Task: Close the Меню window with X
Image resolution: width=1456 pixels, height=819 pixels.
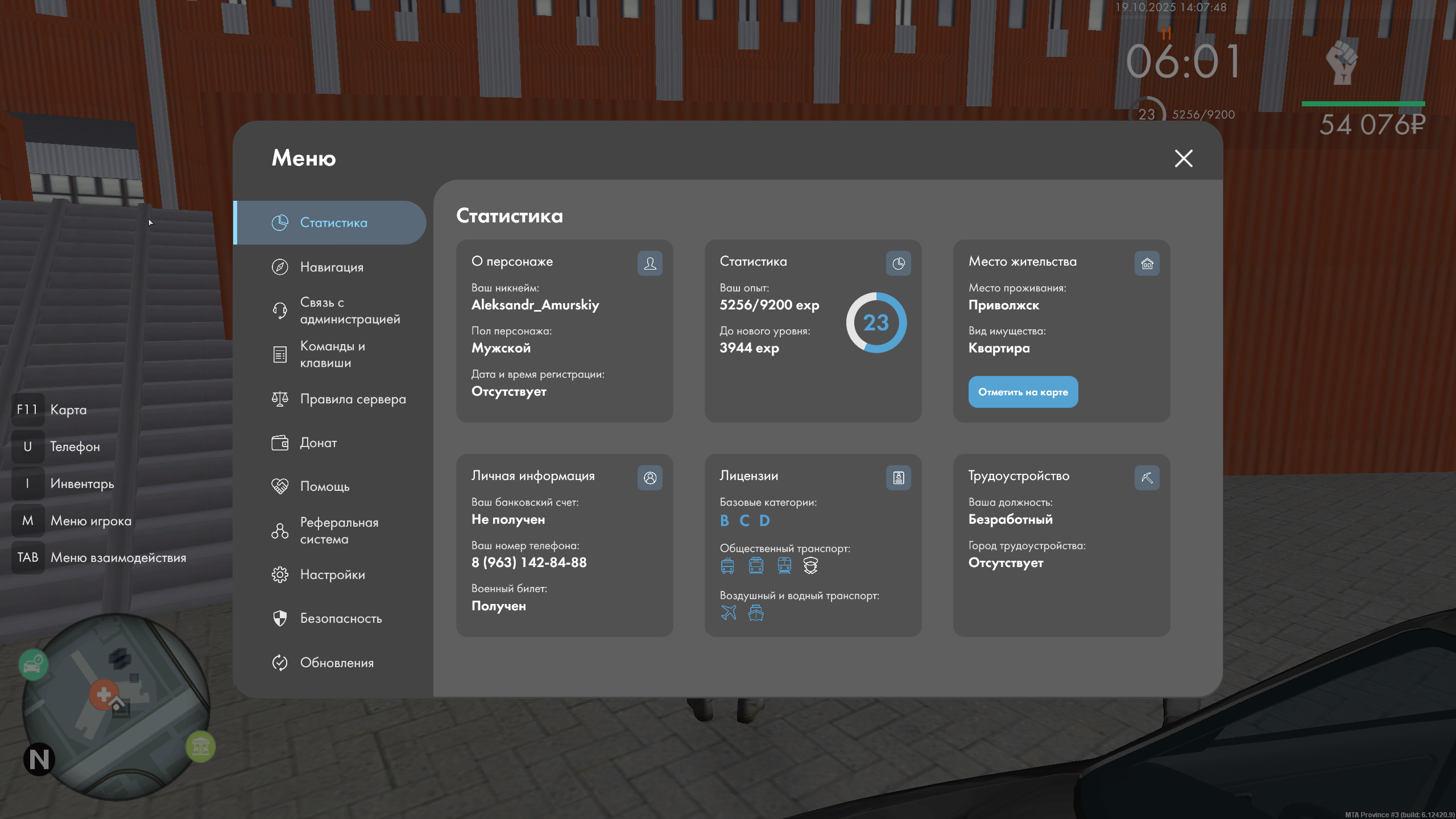Action: 1184,158
